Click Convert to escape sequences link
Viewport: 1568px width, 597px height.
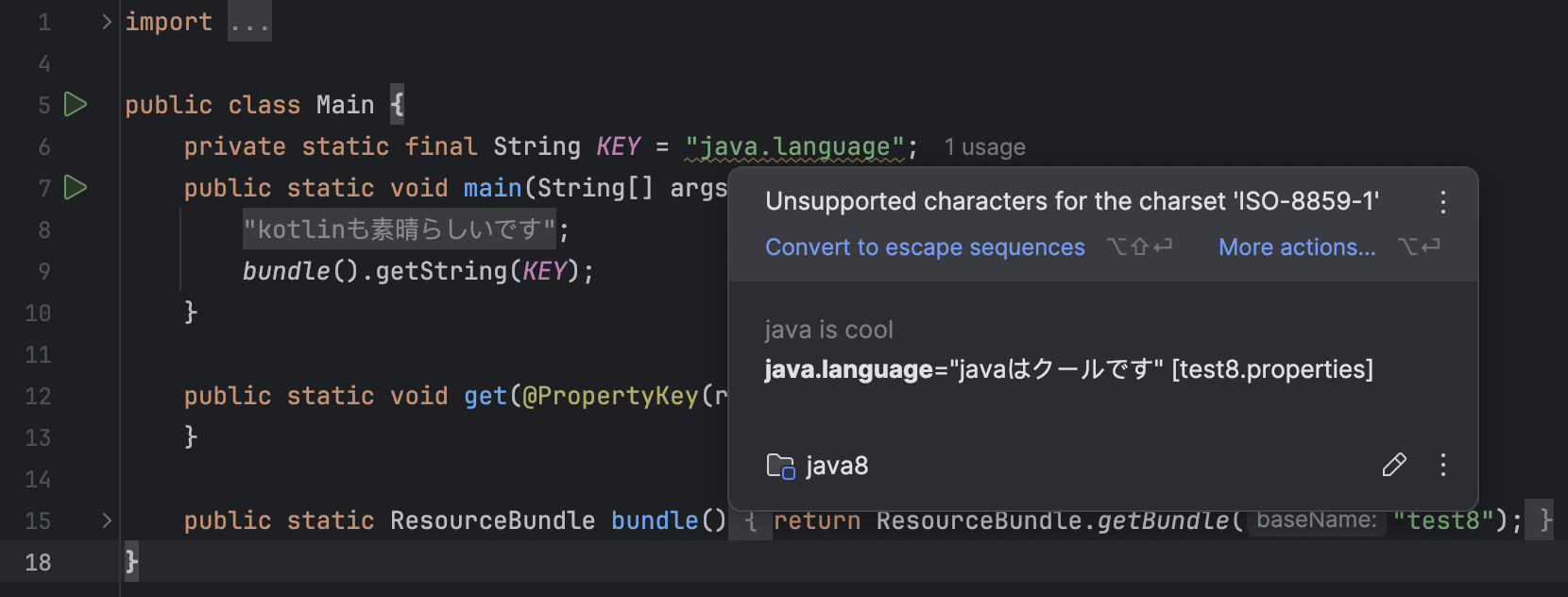coord(925,247)
